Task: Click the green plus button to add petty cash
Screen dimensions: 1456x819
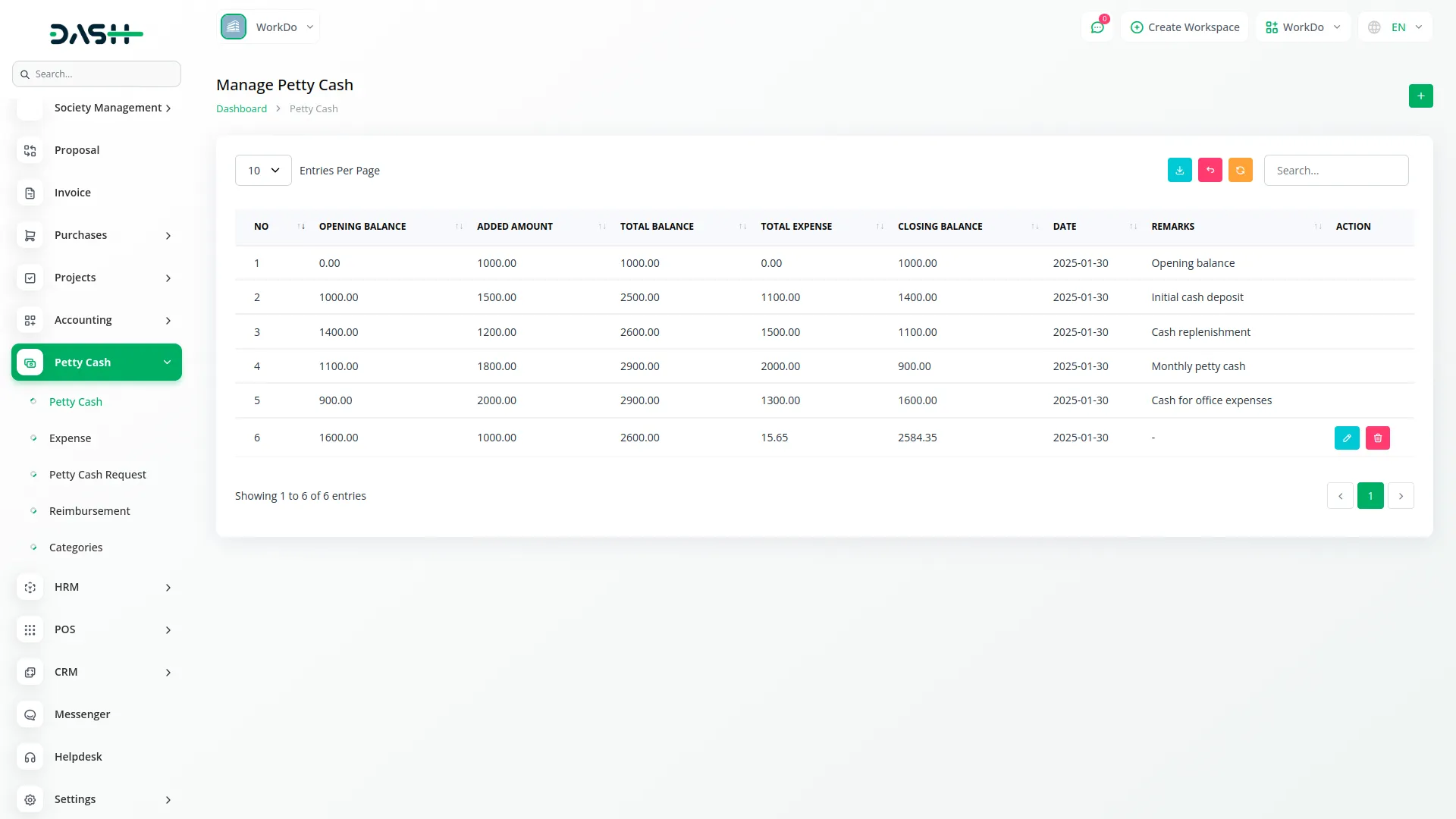Action: coord(1421,96)
